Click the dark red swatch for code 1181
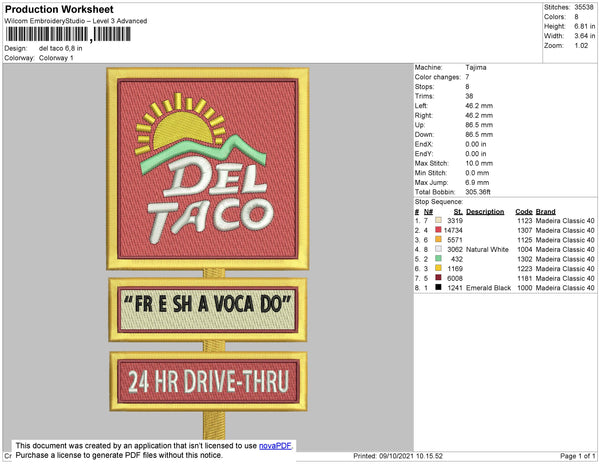 pos(439,278)
